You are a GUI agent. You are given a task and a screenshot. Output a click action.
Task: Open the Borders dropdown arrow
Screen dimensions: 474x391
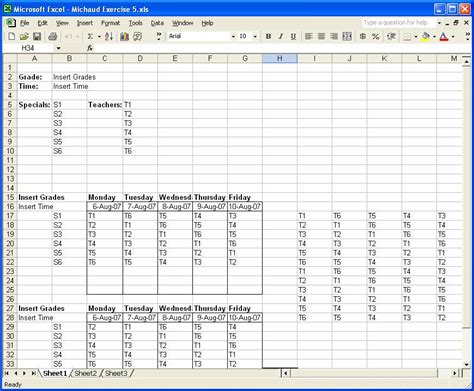pyautogui.click(x=416, y=36)
